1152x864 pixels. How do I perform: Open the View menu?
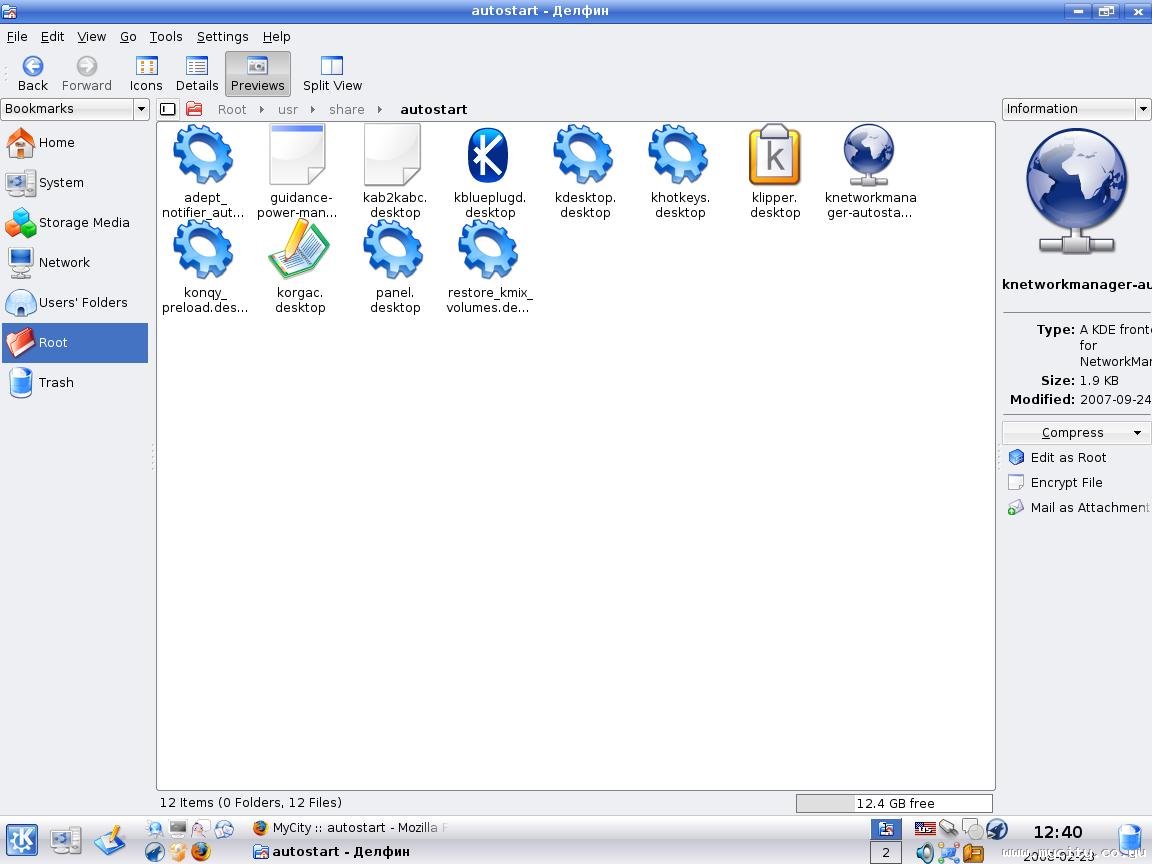pos(92,37)
